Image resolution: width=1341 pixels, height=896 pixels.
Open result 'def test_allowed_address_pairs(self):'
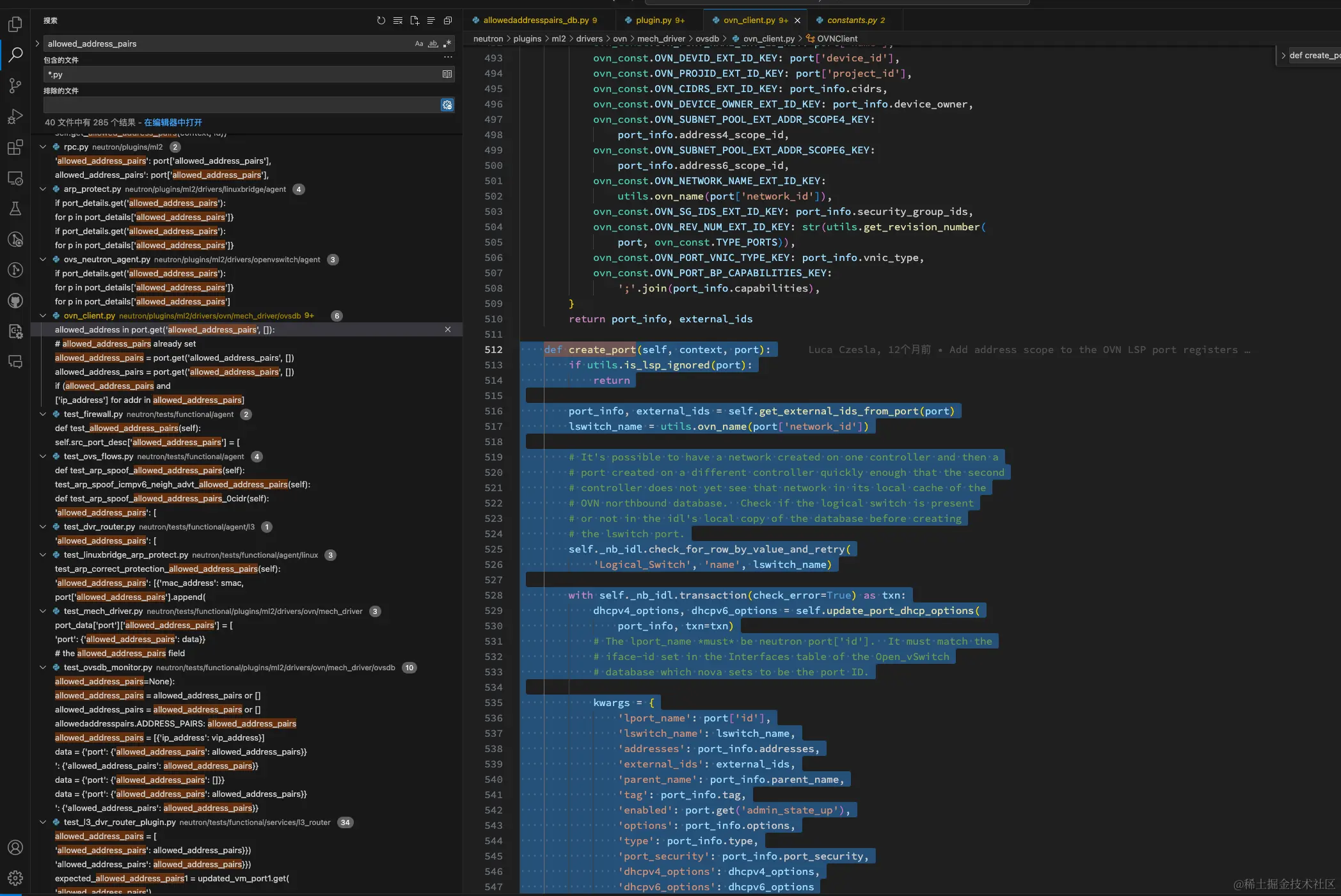click(127, 428)
